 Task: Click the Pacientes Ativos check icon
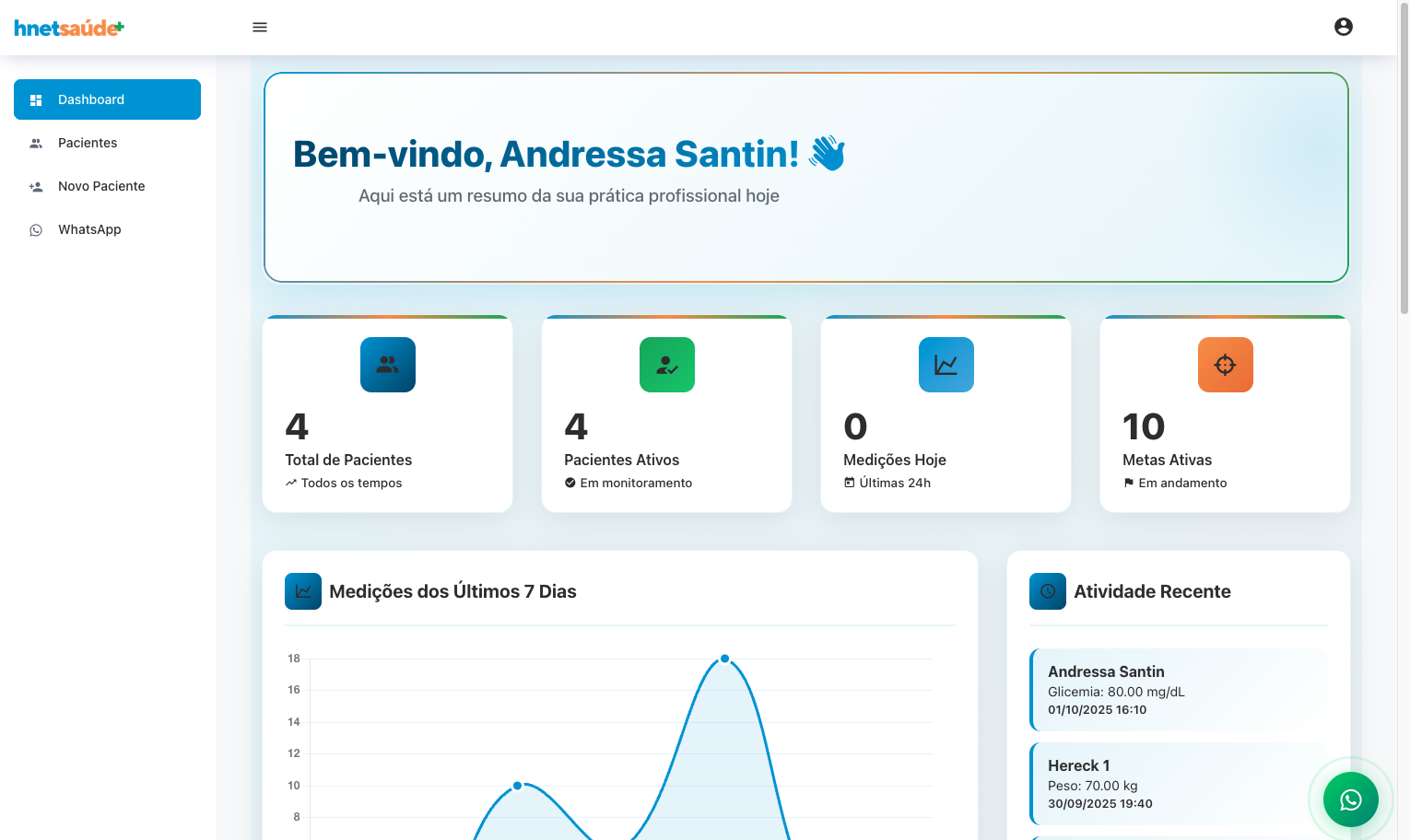[x=666, y=365]
